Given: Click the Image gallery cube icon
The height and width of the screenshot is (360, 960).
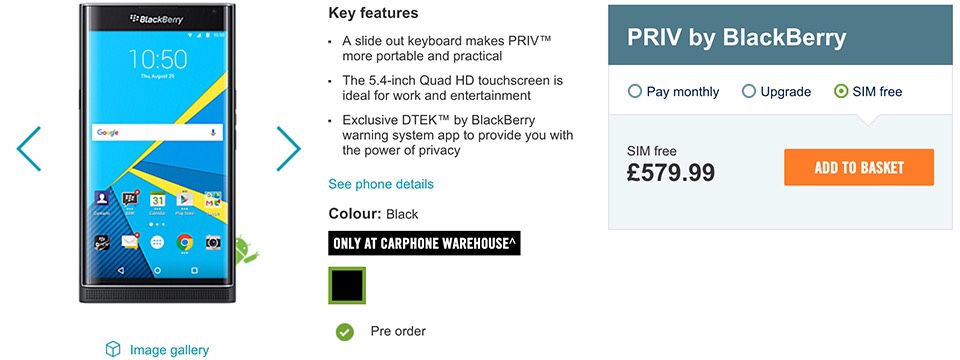Looking at the screenshot, I should (x=113, y=349).
